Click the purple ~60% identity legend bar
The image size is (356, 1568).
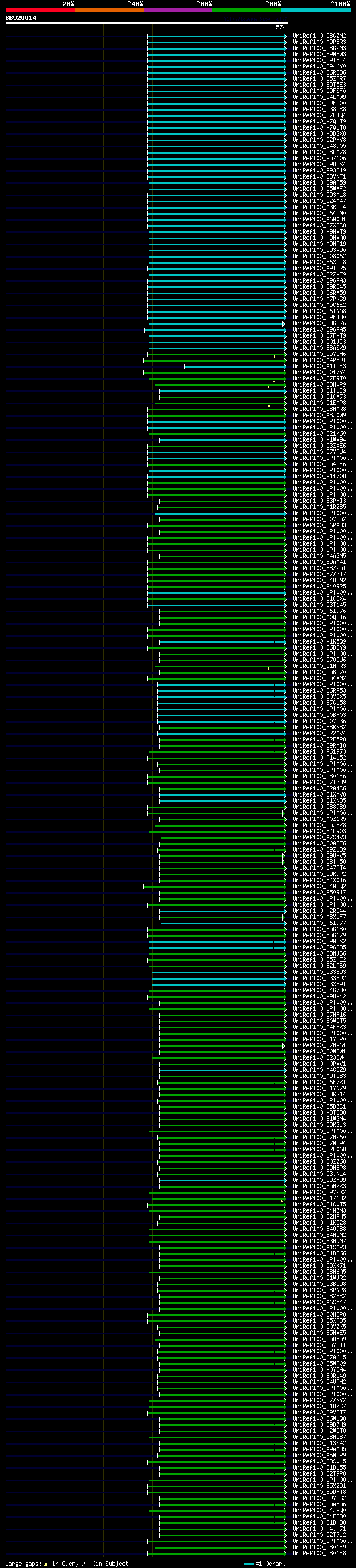coord(177,11)
